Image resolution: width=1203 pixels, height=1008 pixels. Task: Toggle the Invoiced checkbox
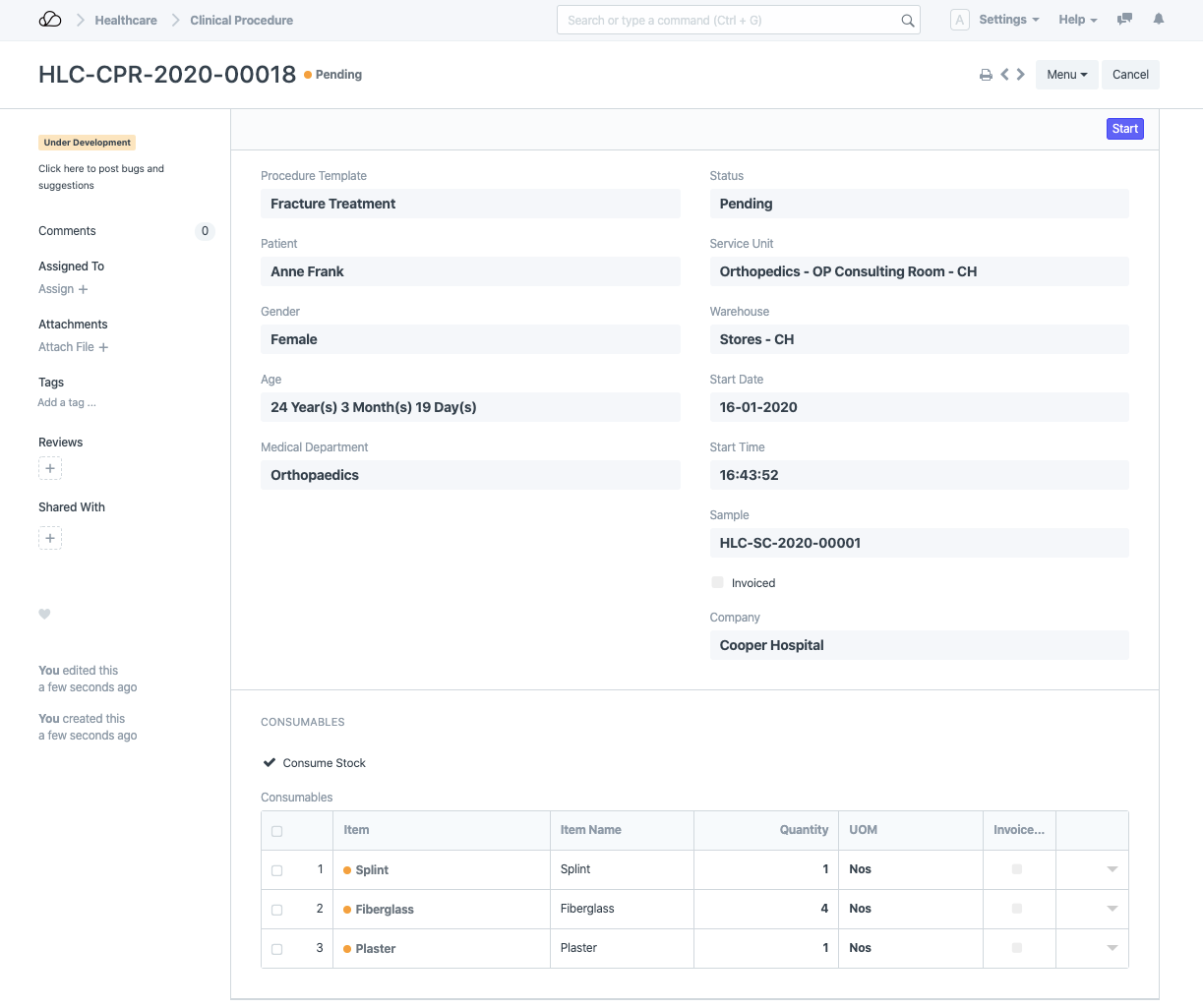coord(717,581)
